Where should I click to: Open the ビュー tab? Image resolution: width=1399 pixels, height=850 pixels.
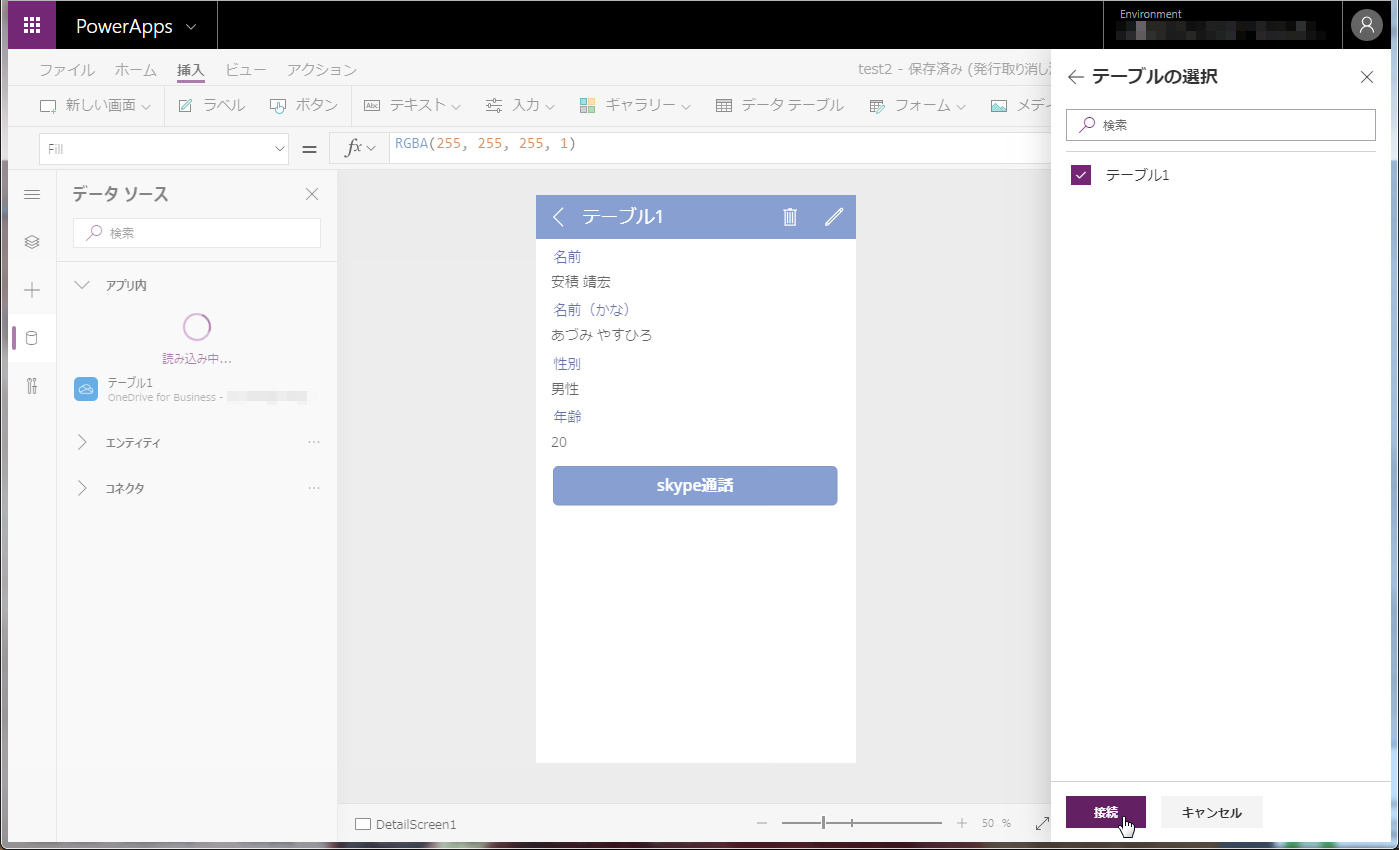(246, 70)
